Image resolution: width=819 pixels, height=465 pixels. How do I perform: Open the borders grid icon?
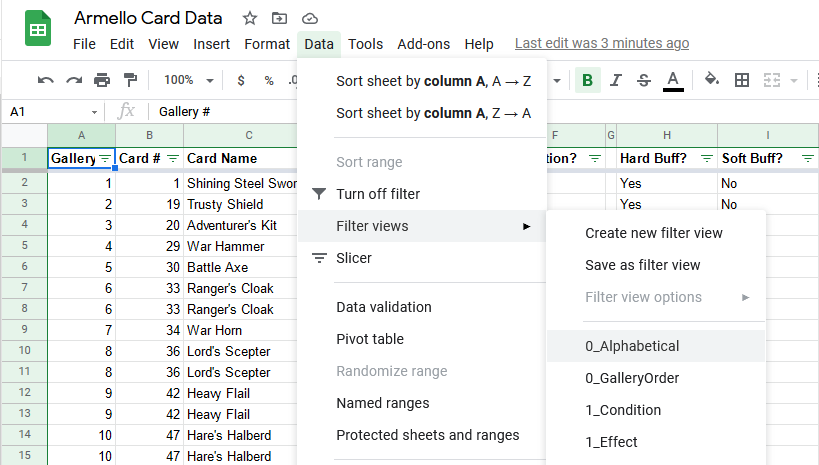click(x=742, y=80)
